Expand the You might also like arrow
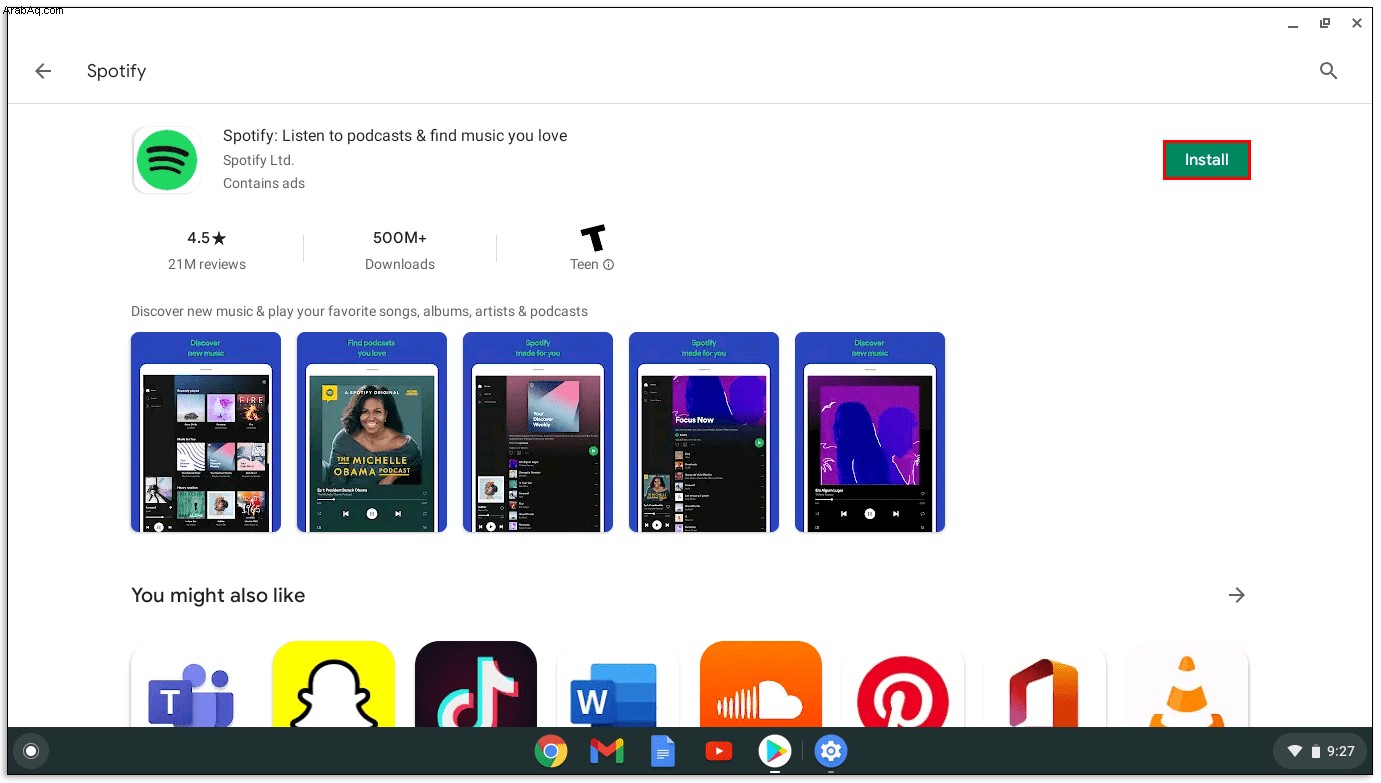Viewport: 1381px width, 783px height. [1237, 595]
